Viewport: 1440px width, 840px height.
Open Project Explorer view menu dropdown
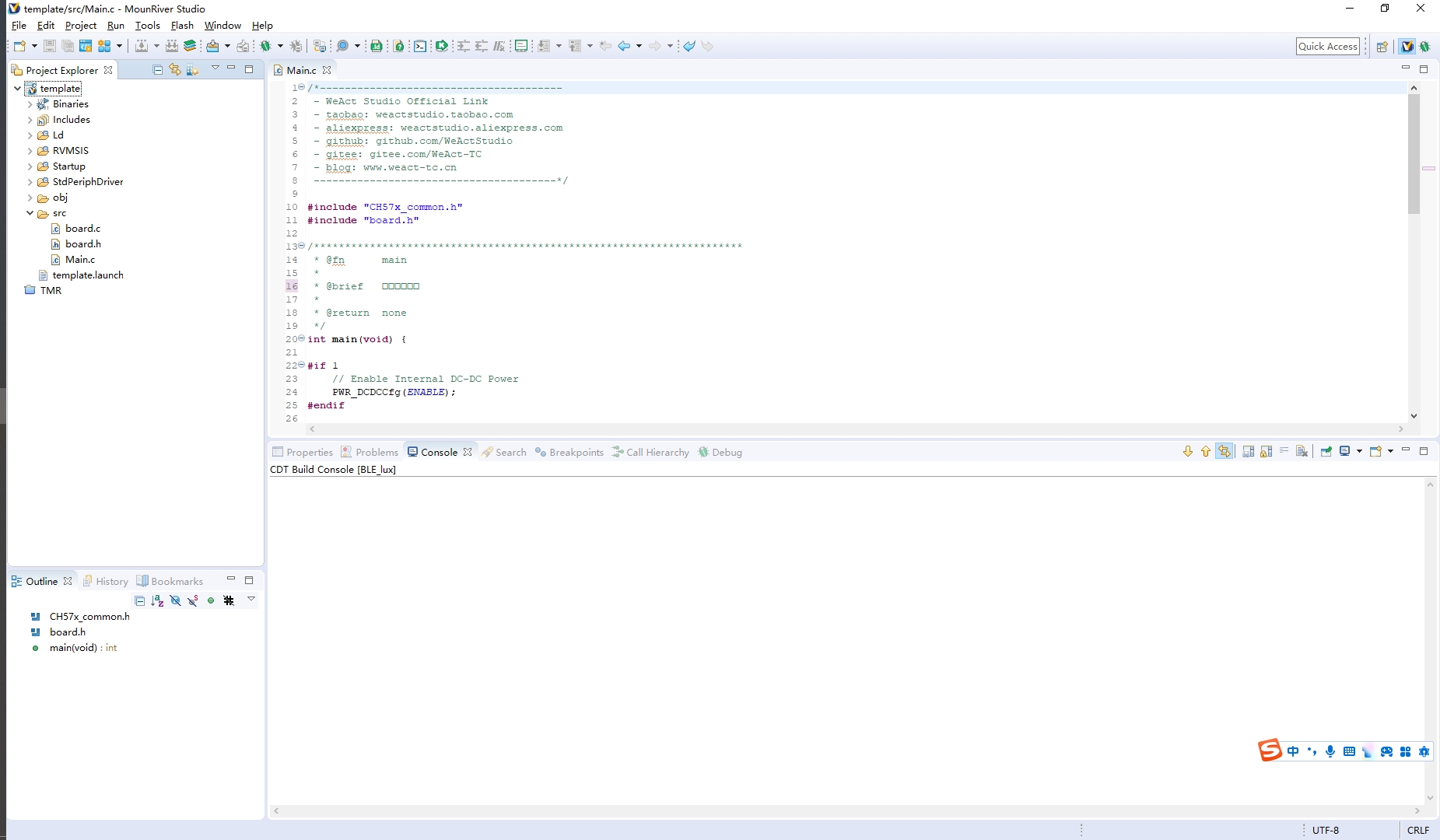[215, 68]
